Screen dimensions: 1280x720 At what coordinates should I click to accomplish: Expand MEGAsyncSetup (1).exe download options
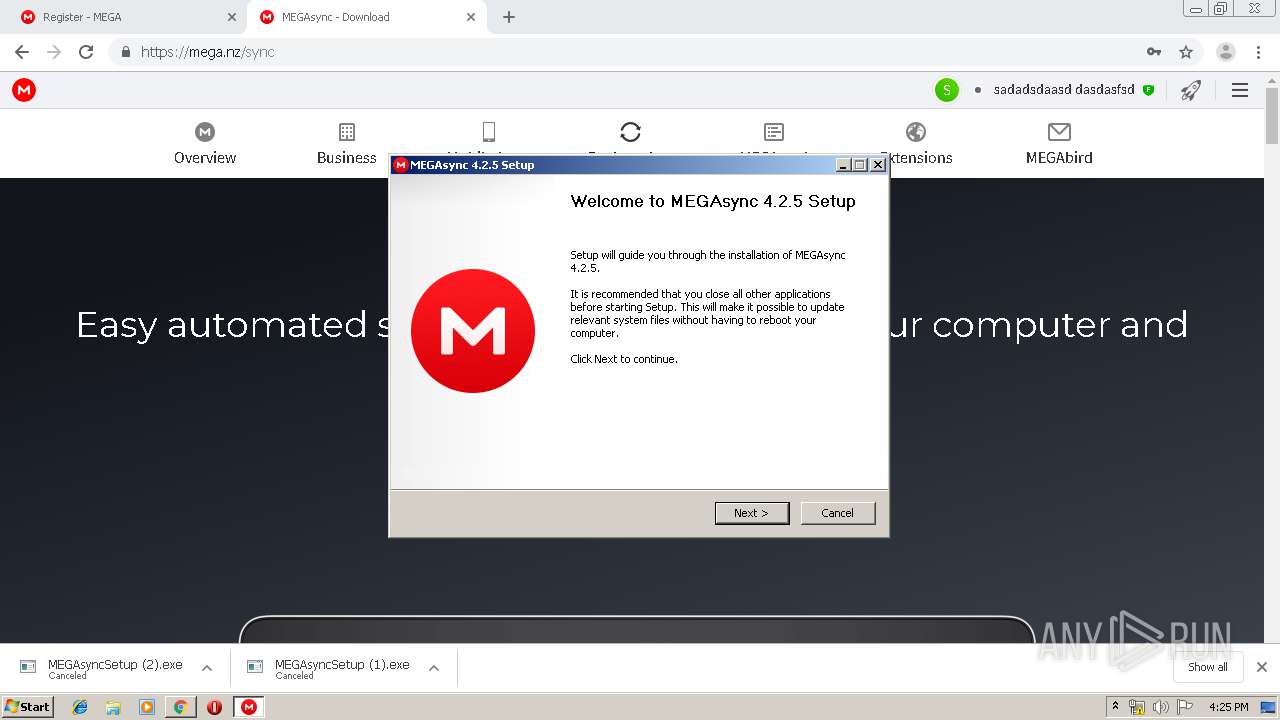(x=434, y=668)
